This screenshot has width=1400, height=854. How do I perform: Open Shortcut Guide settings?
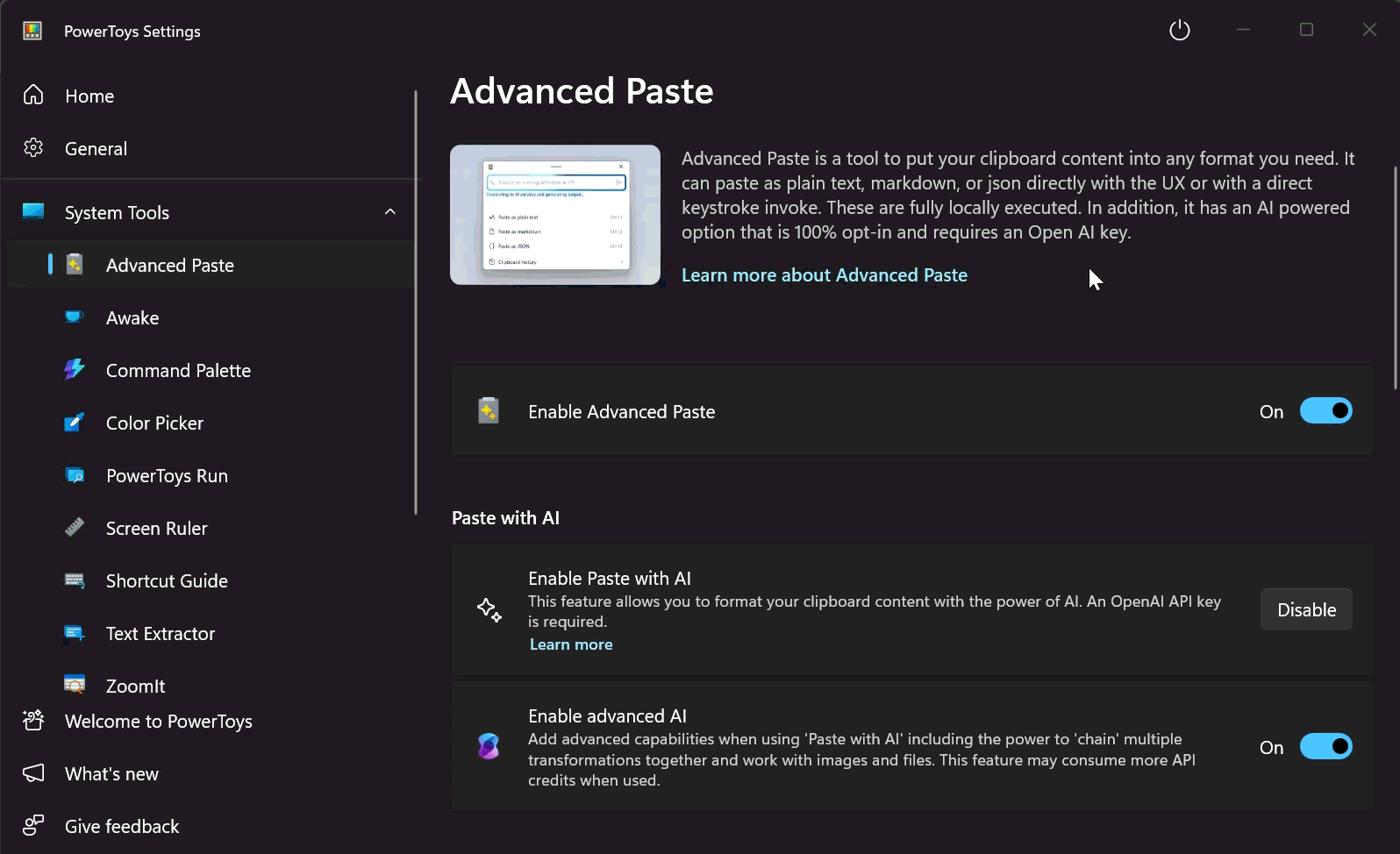click(x=211, y=580)
